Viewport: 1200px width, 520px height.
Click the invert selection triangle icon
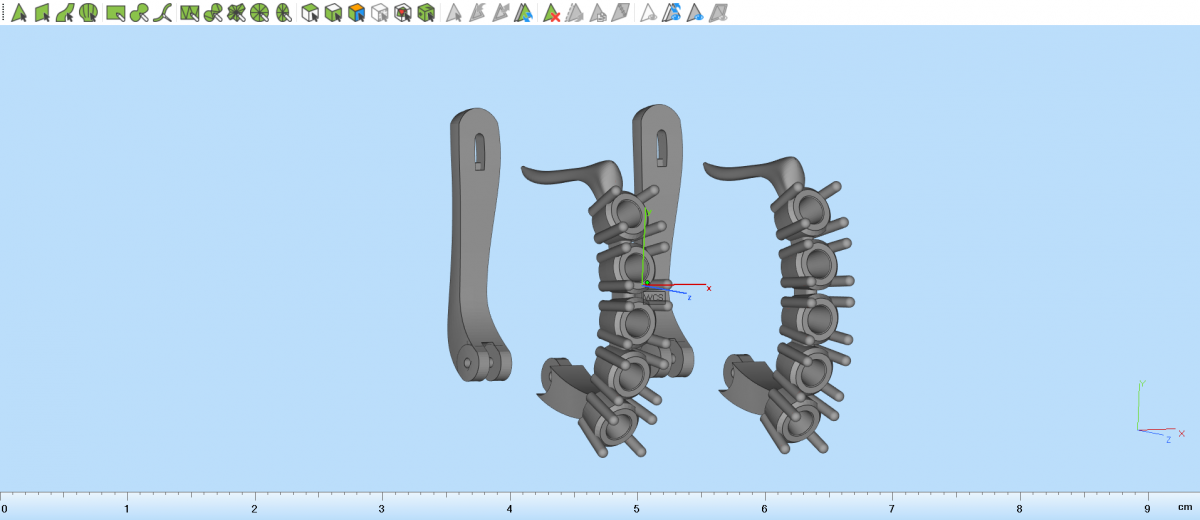[524, 13]
